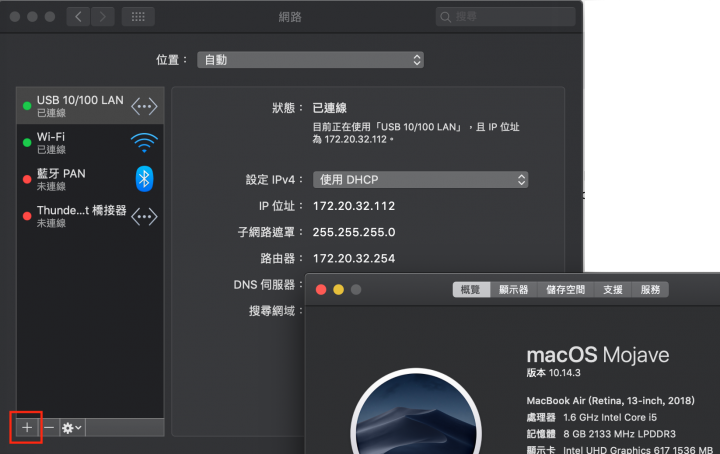The height and width of the screenshot is (454, 720).
Task: Click the green status dot for USB LAN
Action: pos(27,106)
